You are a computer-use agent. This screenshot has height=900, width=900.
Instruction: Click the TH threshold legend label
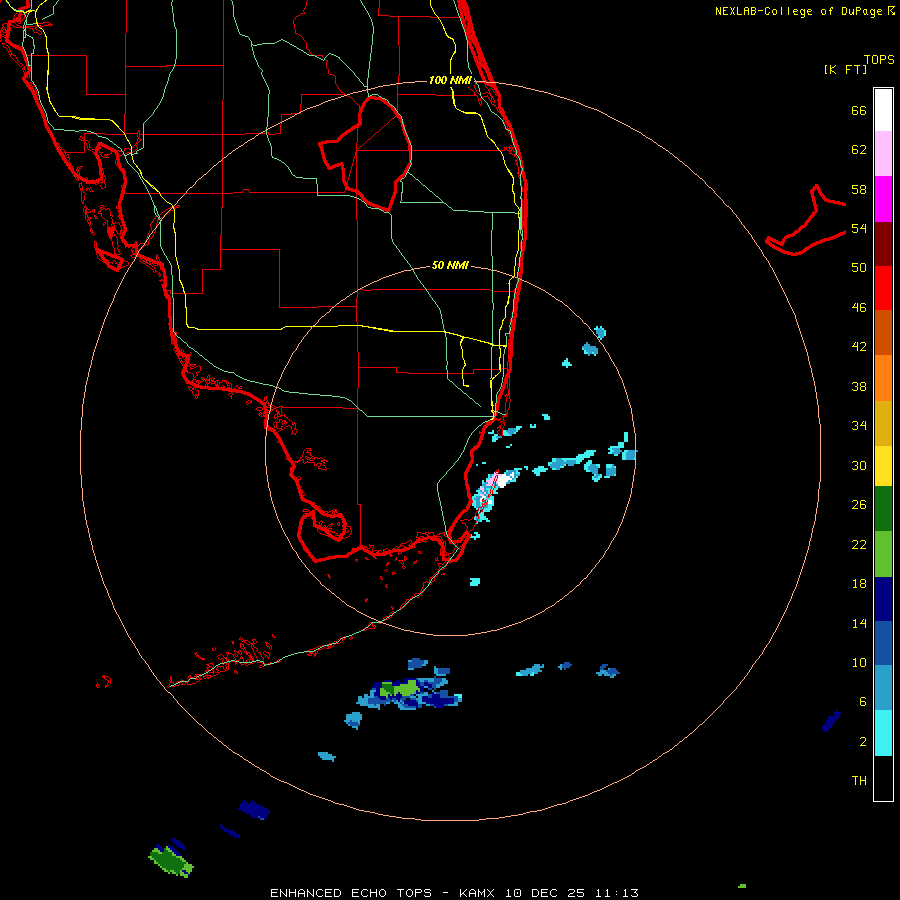859,780
